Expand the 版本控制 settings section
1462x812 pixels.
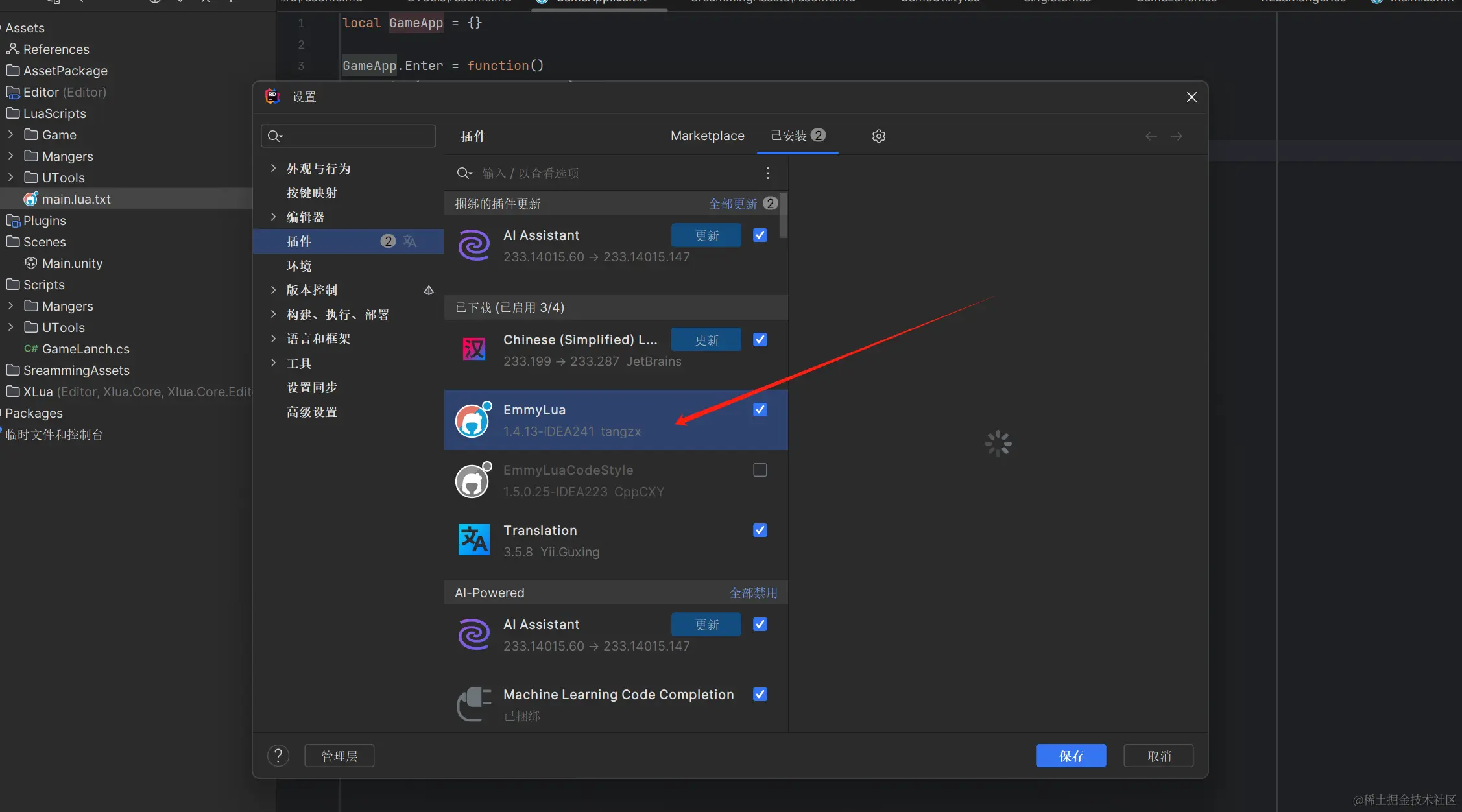tap(273, 290)
